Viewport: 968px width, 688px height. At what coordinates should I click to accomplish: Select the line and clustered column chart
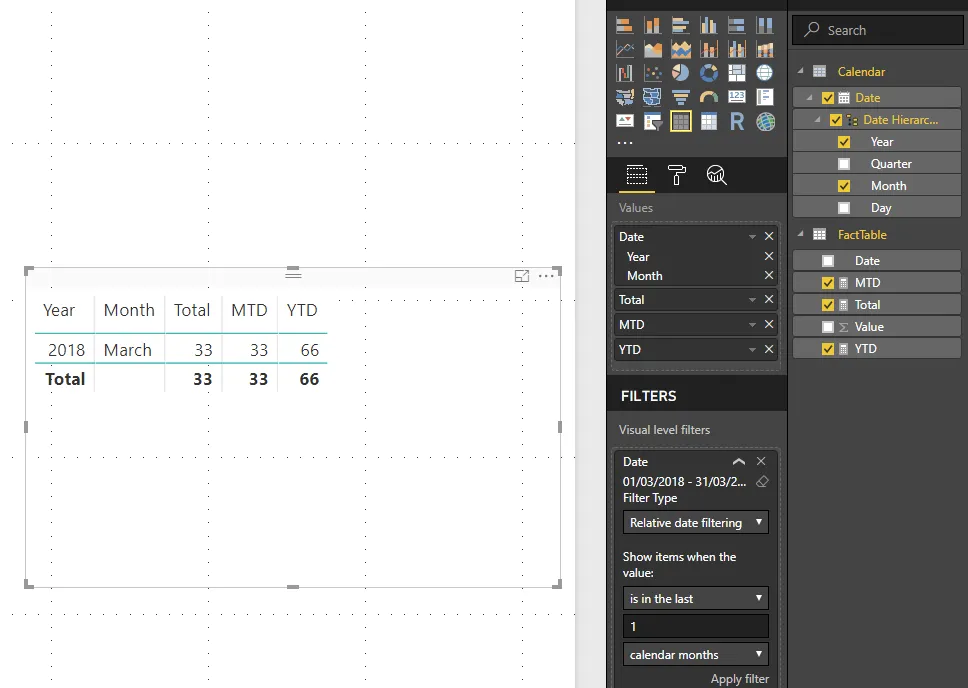pos(736,49)
